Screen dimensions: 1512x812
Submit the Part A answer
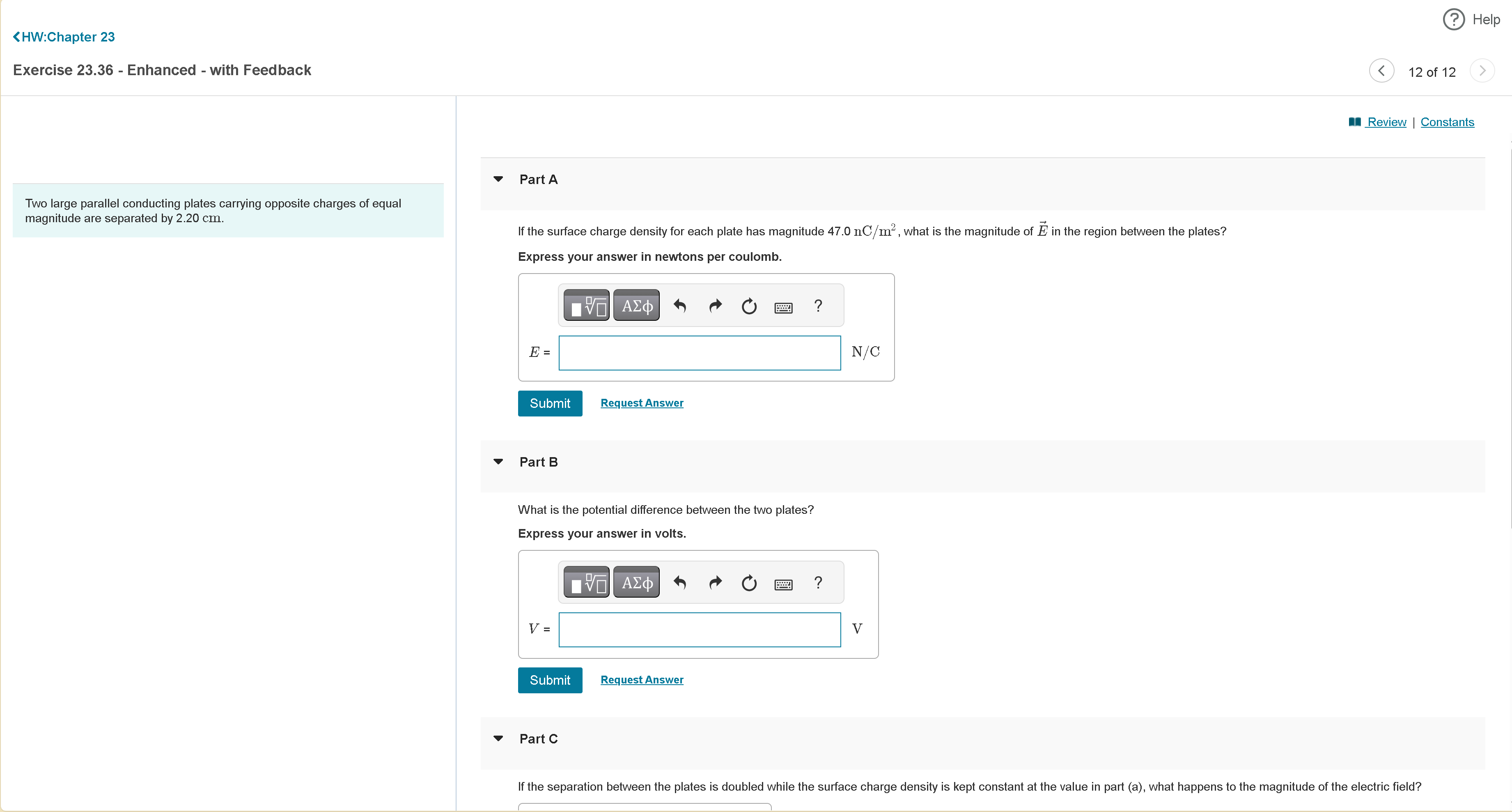coord(549,403)
